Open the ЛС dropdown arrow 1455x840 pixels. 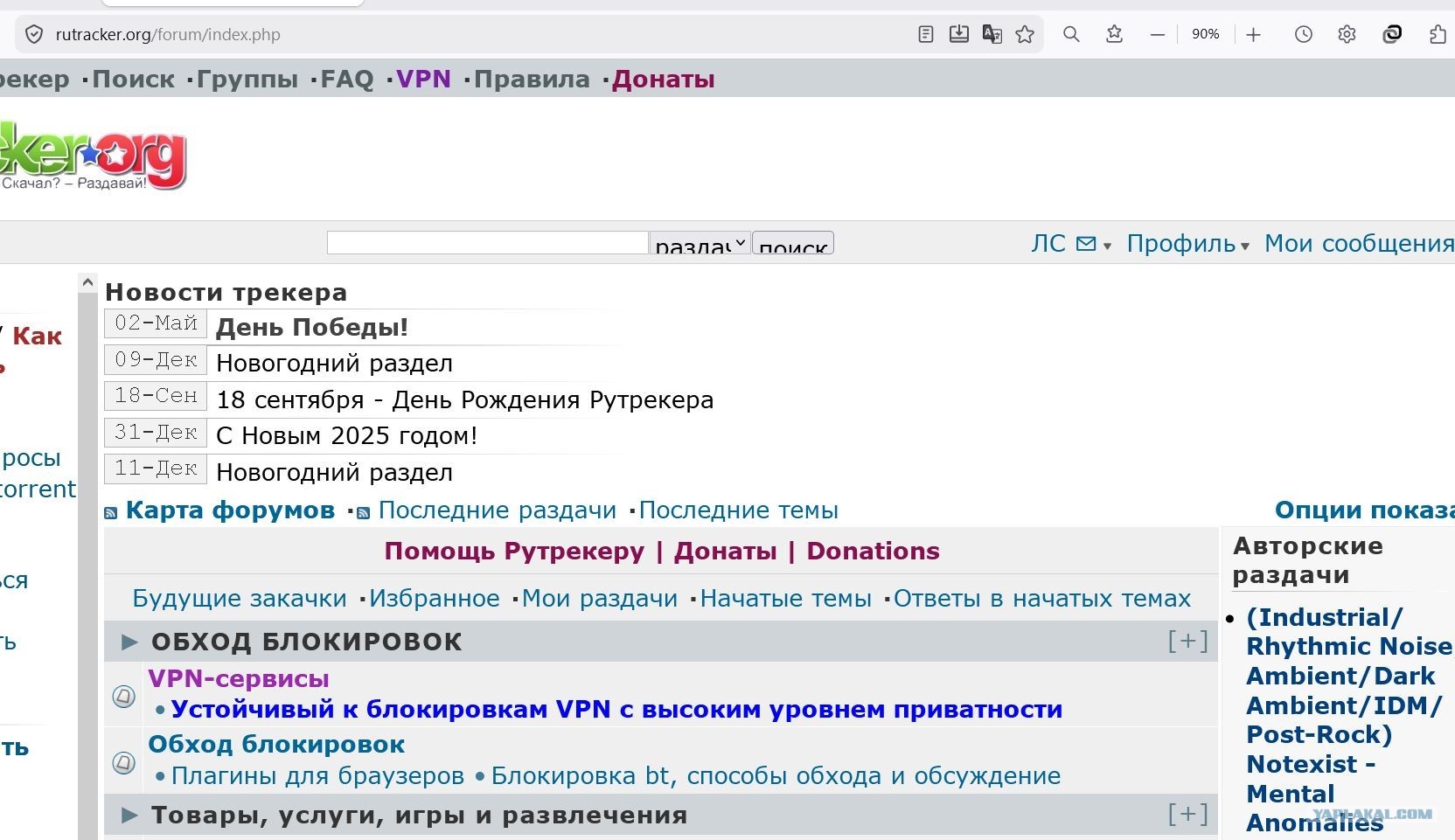(1107, 246)
